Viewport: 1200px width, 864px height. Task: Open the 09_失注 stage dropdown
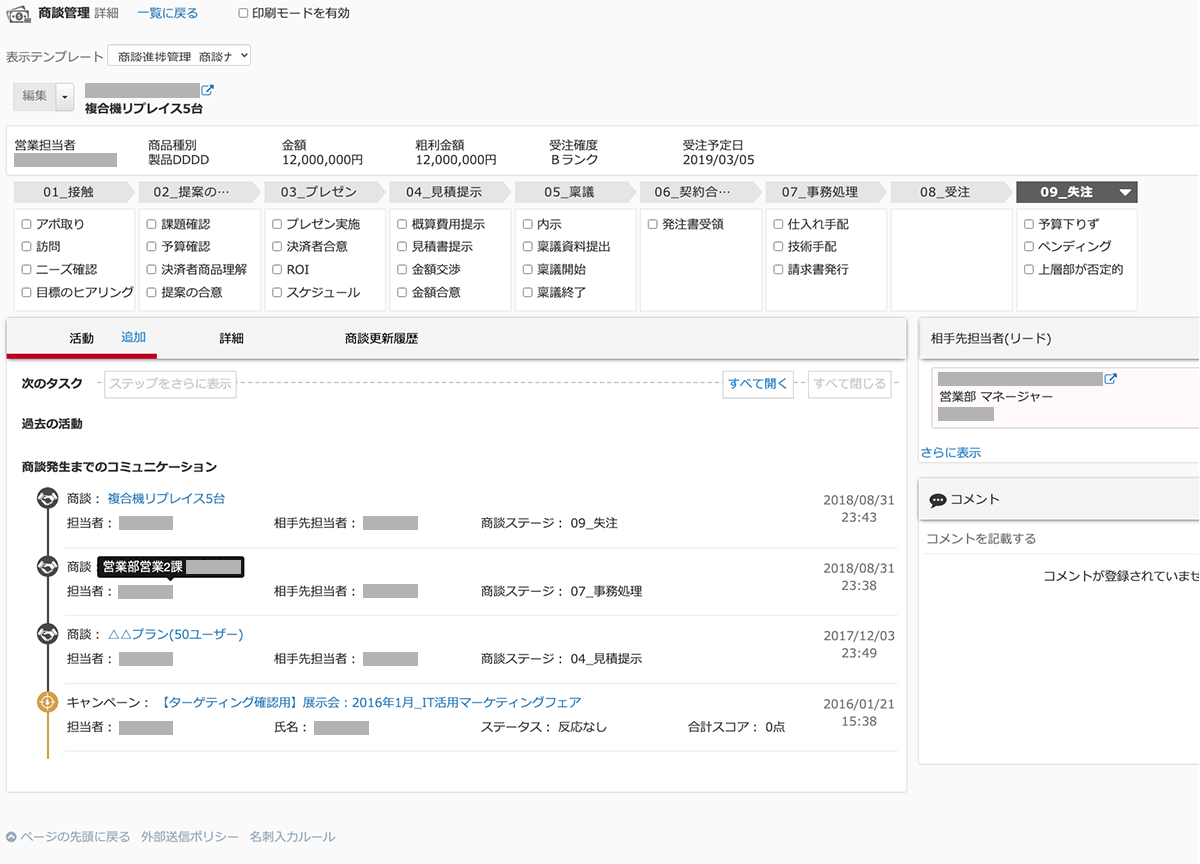pyautogui.click(x=1125, y=192)
